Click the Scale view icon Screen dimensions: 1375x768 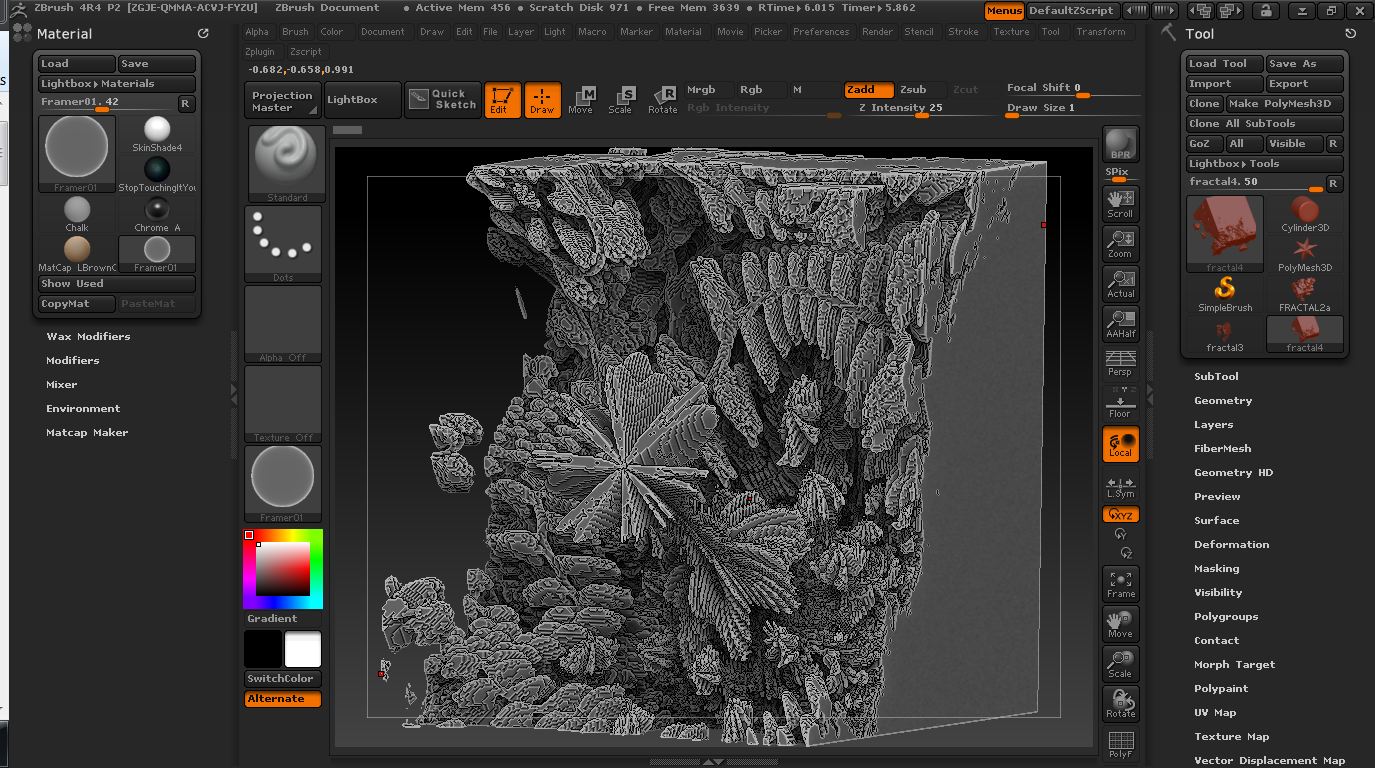tap(1120, 663)
